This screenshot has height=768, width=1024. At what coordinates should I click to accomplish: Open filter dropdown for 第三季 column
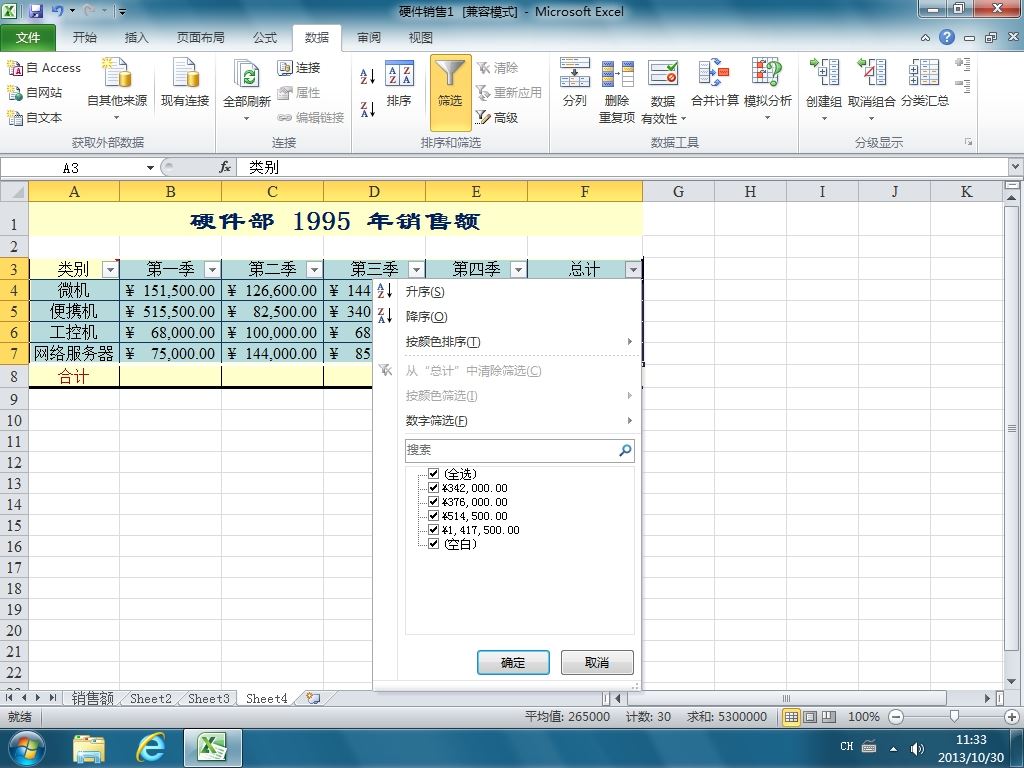coord(416,269)
